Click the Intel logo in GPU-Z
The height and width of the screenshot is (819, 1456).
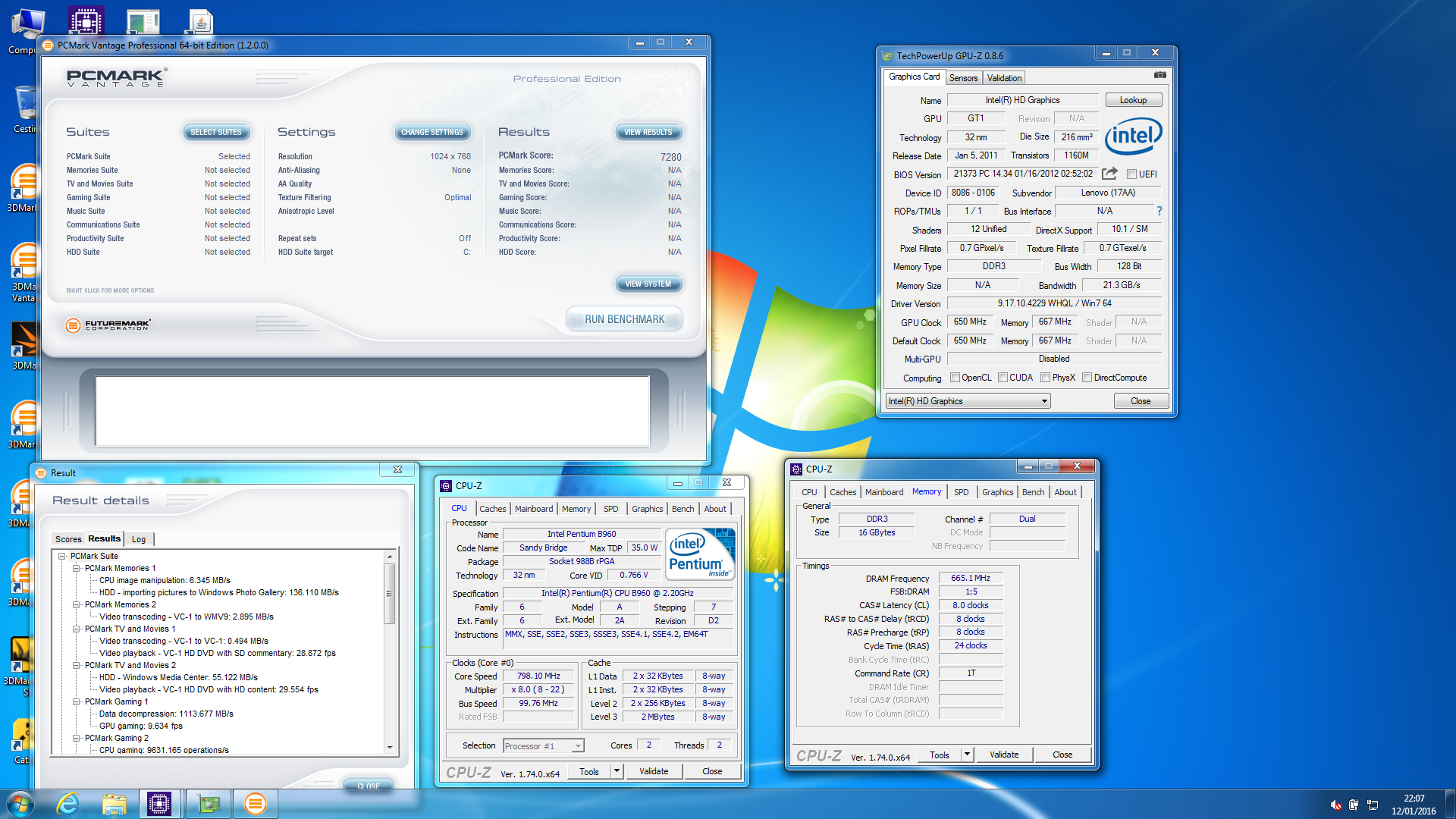point(1133,136)
